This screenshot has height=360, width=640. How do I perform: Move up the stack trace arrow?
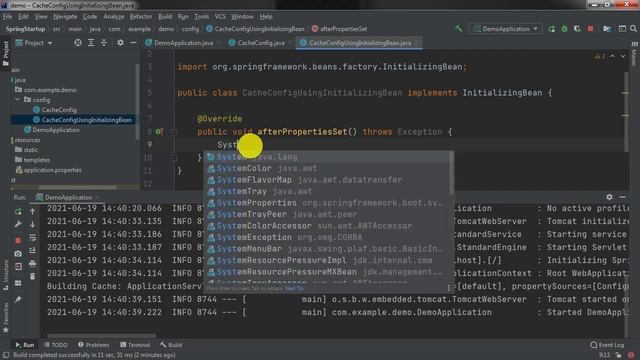pyautogui.click(x=33, y=211)
